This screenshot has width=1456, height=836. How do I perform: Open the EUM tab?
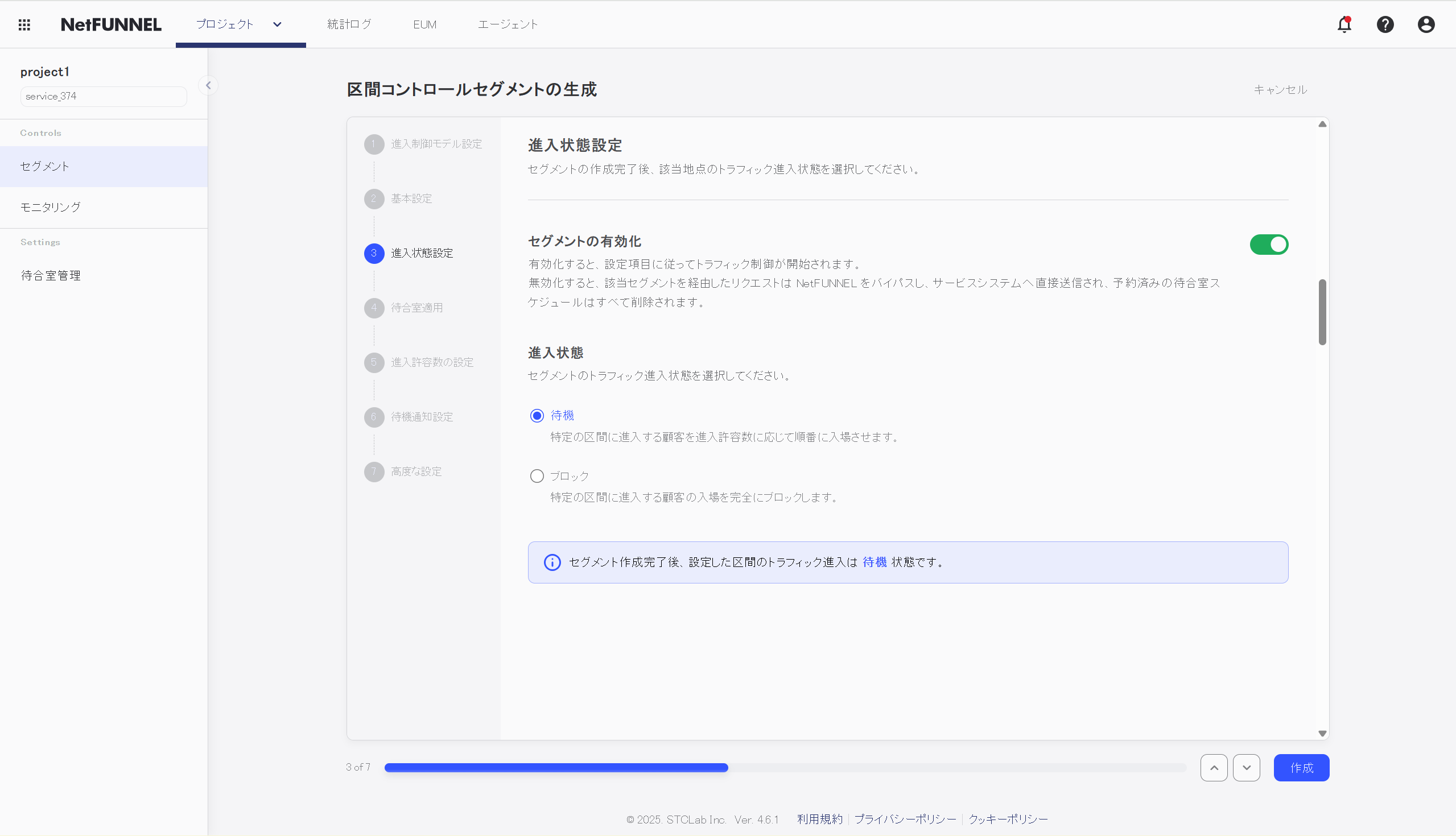click(424, 24)
